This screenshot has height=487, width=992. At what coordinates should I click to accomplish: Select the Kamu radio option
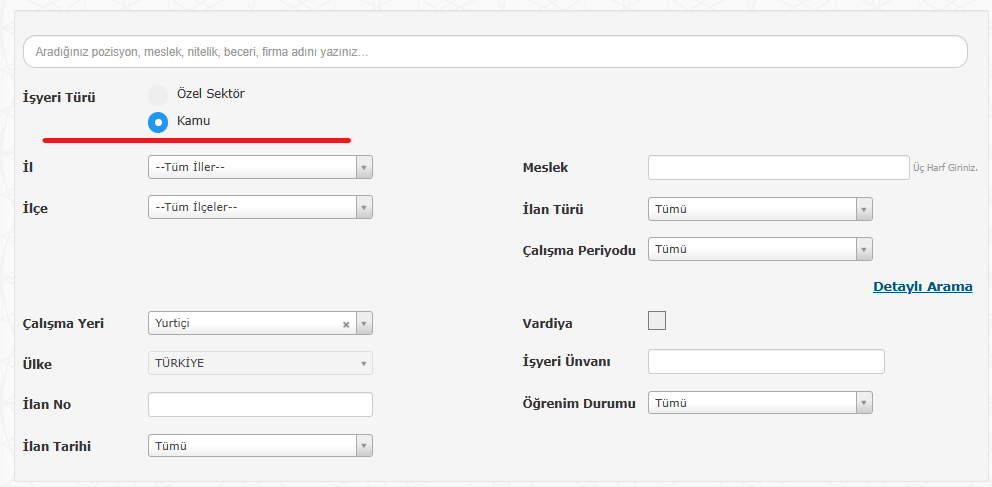(x=158, y=123)
